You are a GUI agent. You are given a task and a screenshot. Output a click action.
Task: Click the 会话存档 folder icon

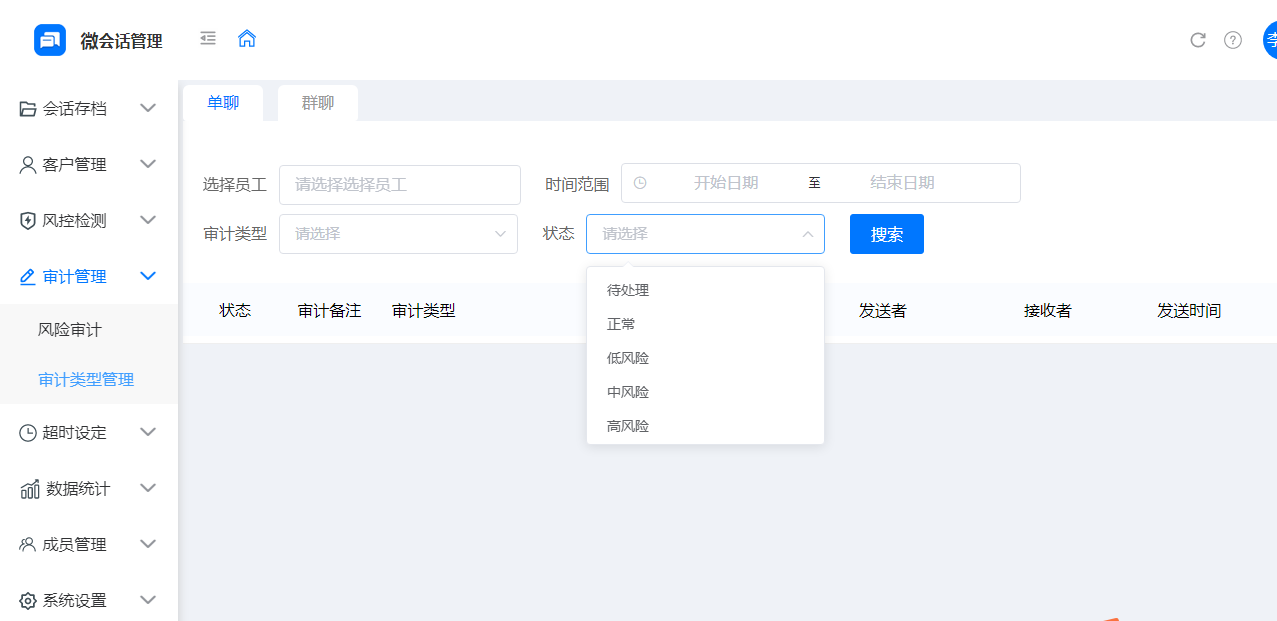27,108
